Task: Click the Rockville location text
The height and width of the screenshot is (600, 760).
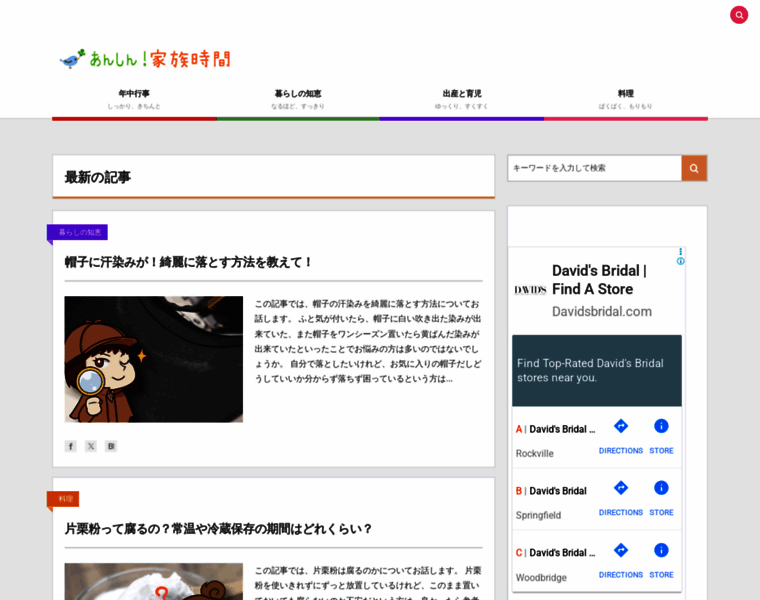Action: [535, 454]
